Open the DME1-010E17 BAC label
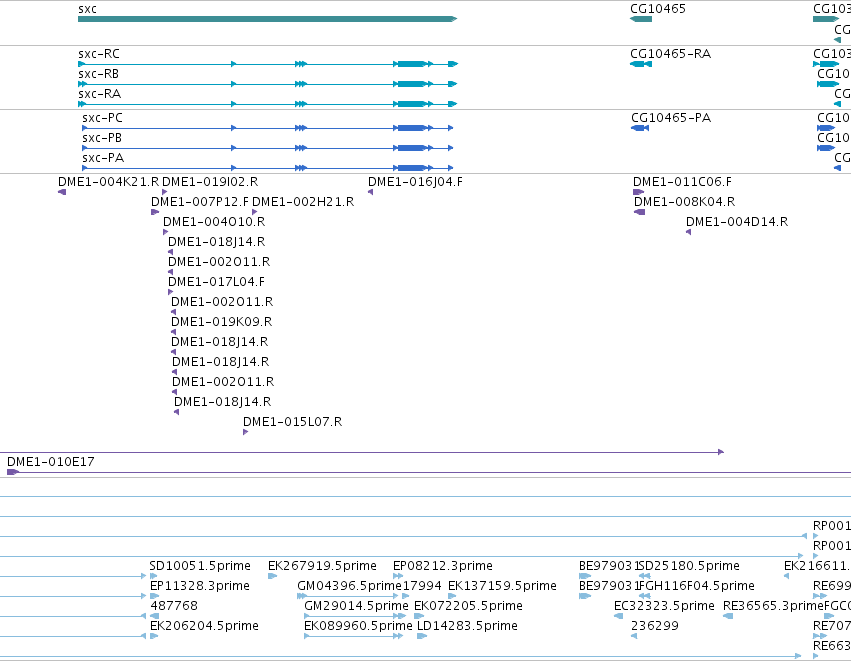 click(x=50, y=462)
